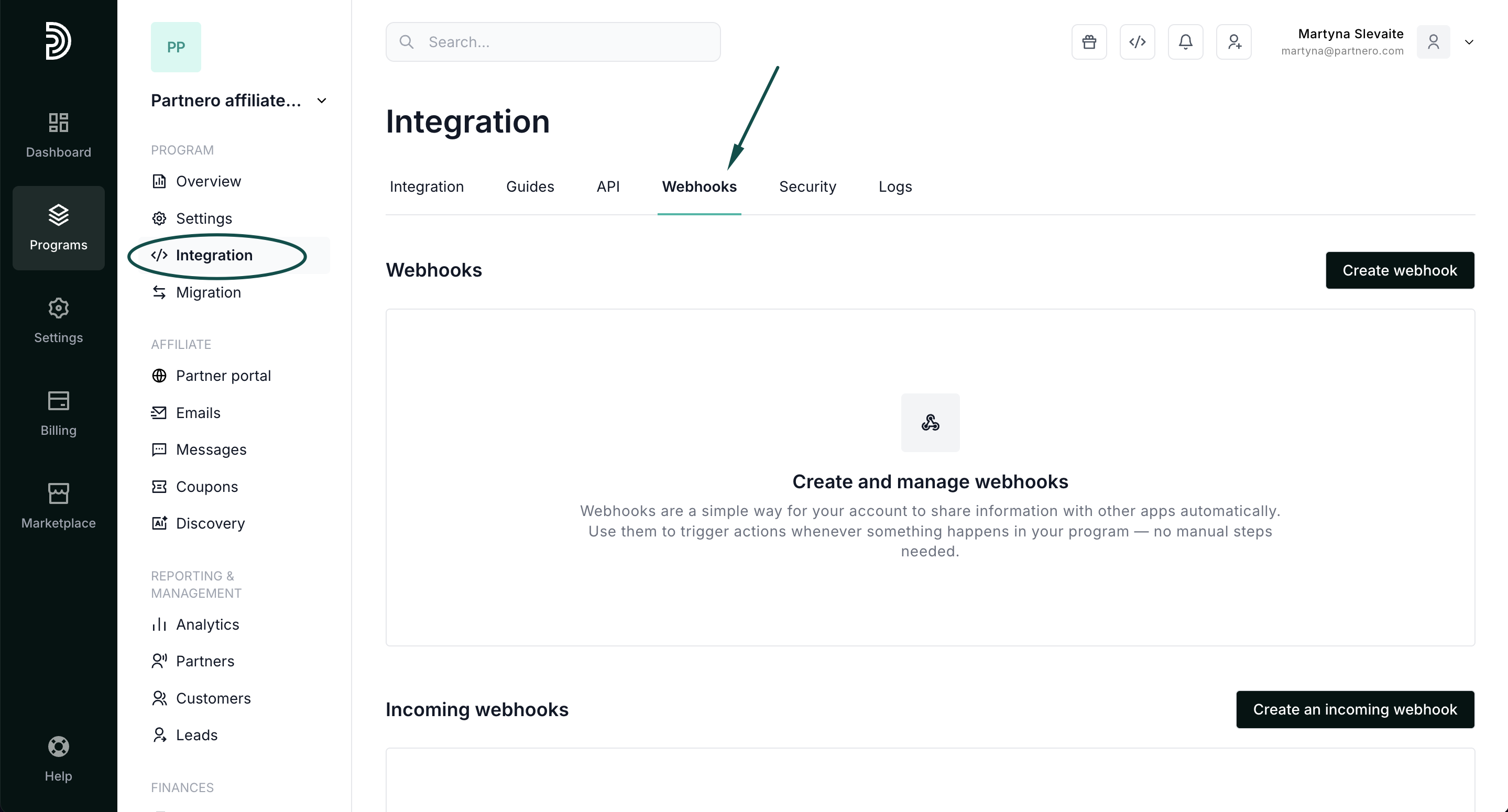The width and height of the screenshot is (1508, 812).
Task: Click the add user icon in header
Action: pos(1233,42)
